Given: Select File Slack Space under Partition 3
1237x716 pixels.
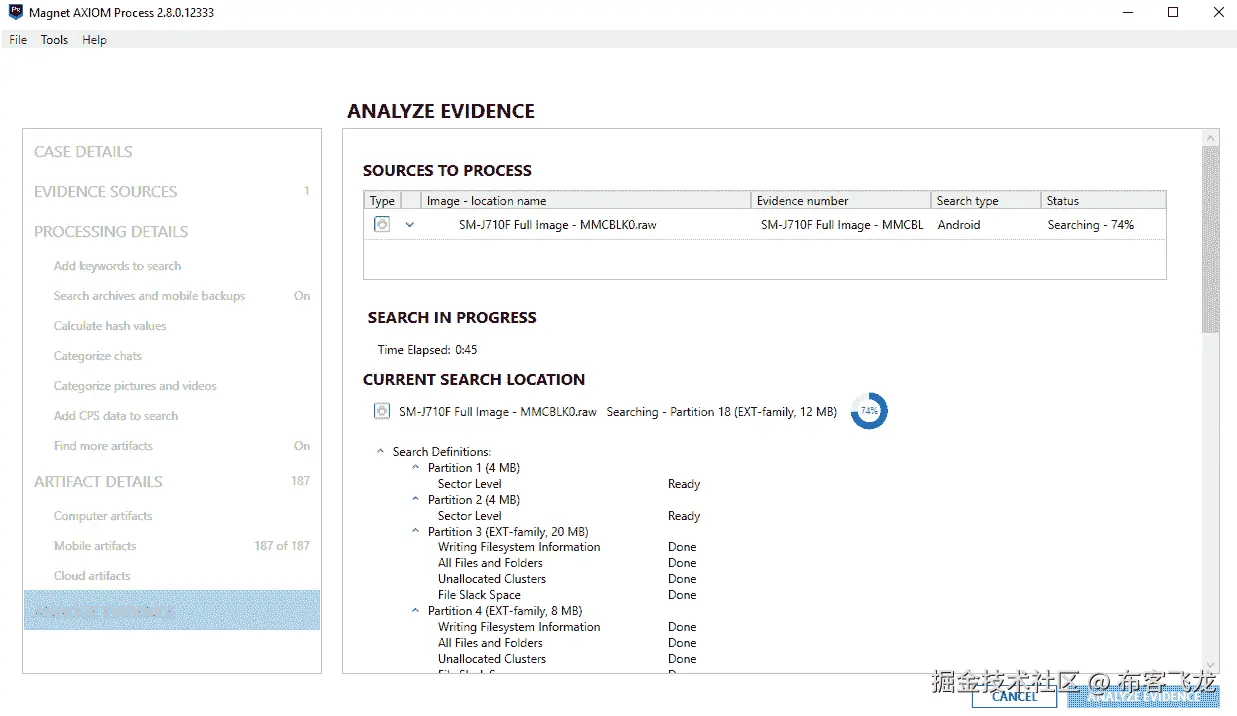Looking at the screenshot, I should (479, 595).
